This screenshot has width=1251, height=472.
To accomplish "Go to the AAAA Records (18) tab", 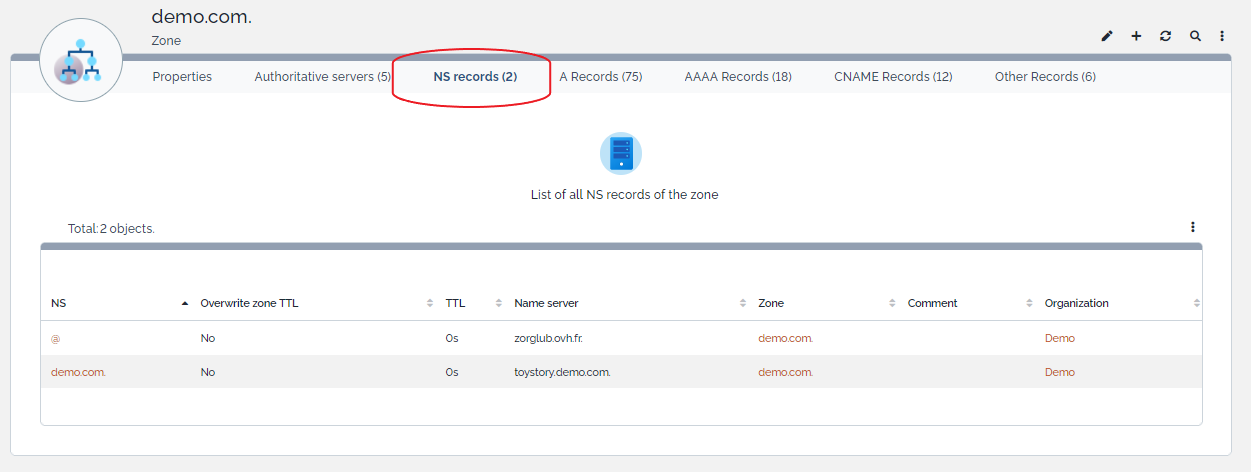I will [738, 77].
